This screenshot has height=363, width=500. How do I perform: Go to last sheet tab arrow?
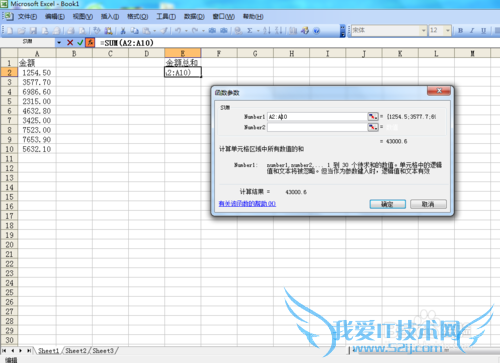point(29,351)
